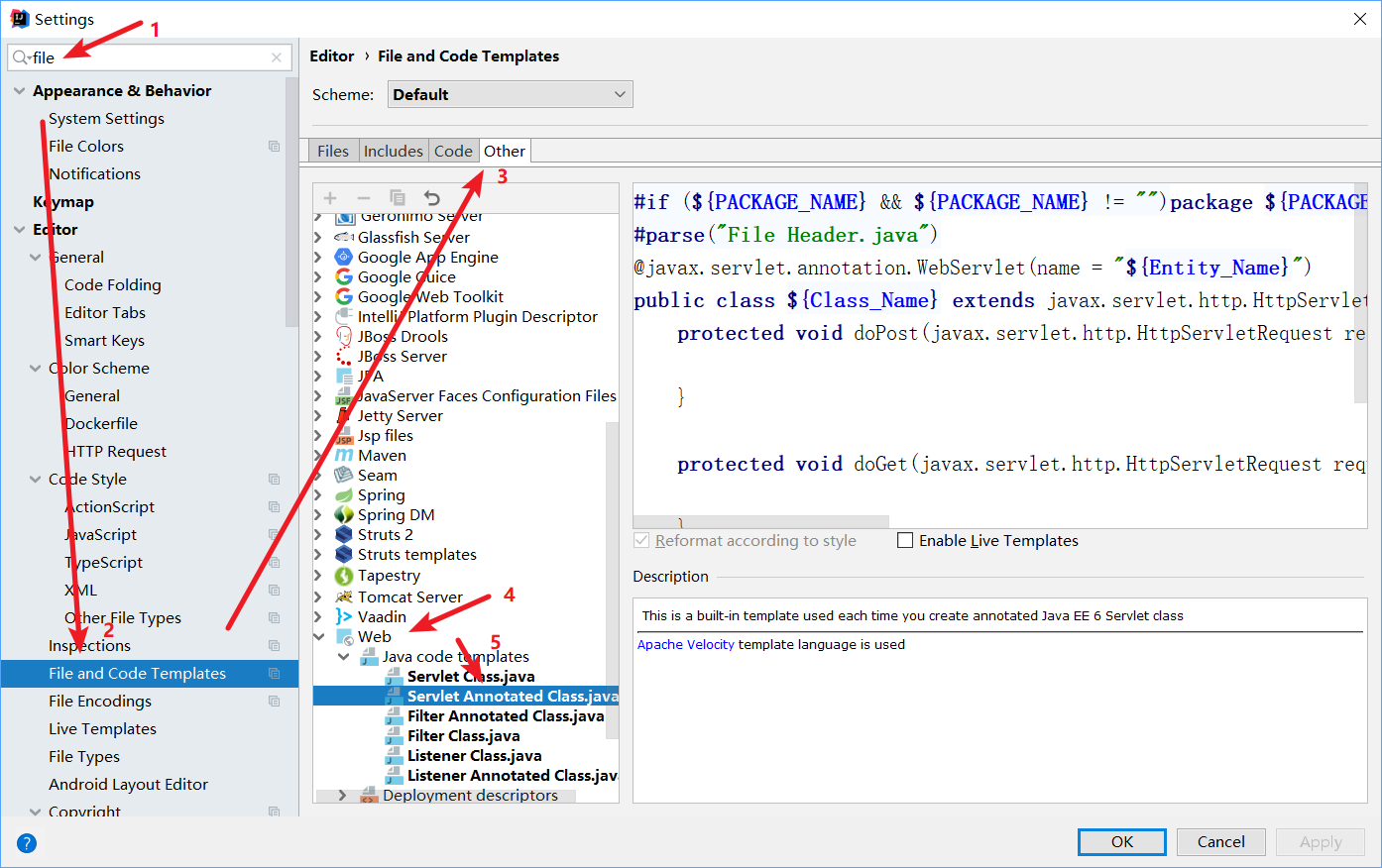Image resolution: width=1382 pixels, height=868 pixels.
Task: Click the Editor breadcrumb
Action: coord(332,56)
